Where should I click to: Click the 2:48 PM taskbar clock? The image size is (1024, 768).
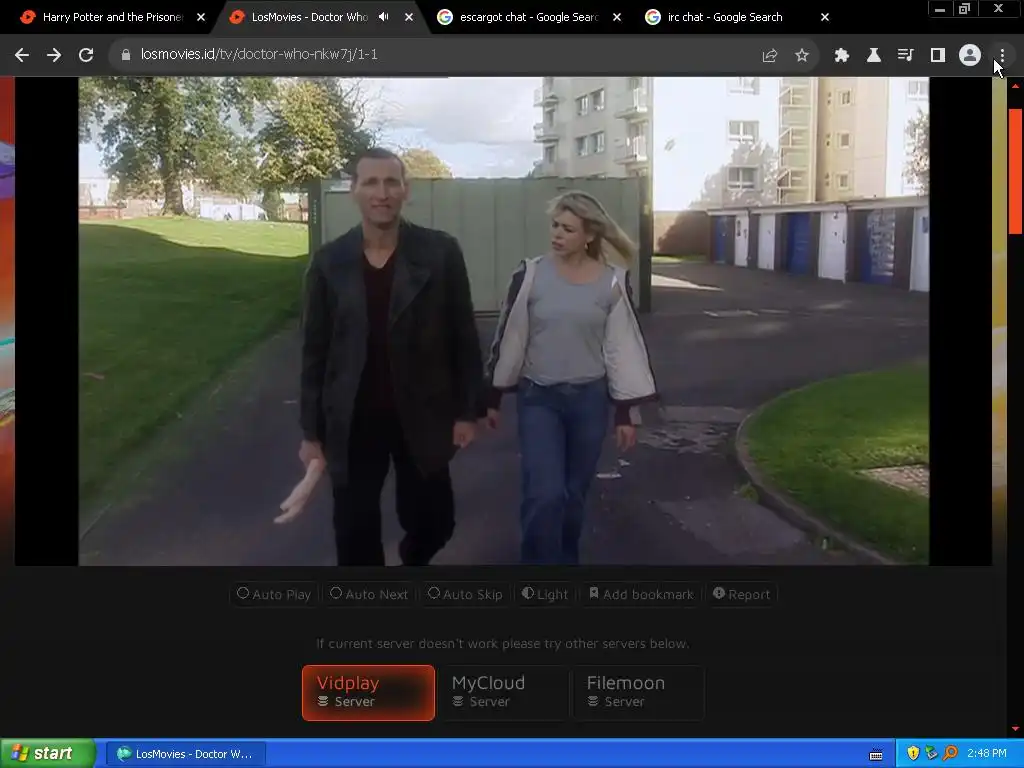pos(987,754)
